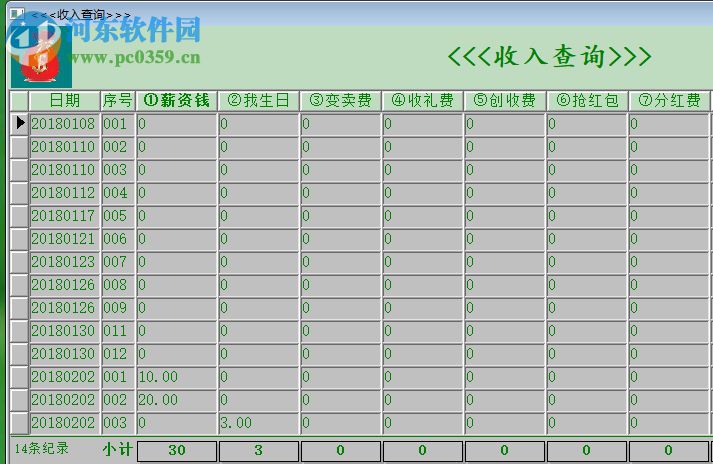
Task: Click the 小计 label
Action: [x=117, y=449]
